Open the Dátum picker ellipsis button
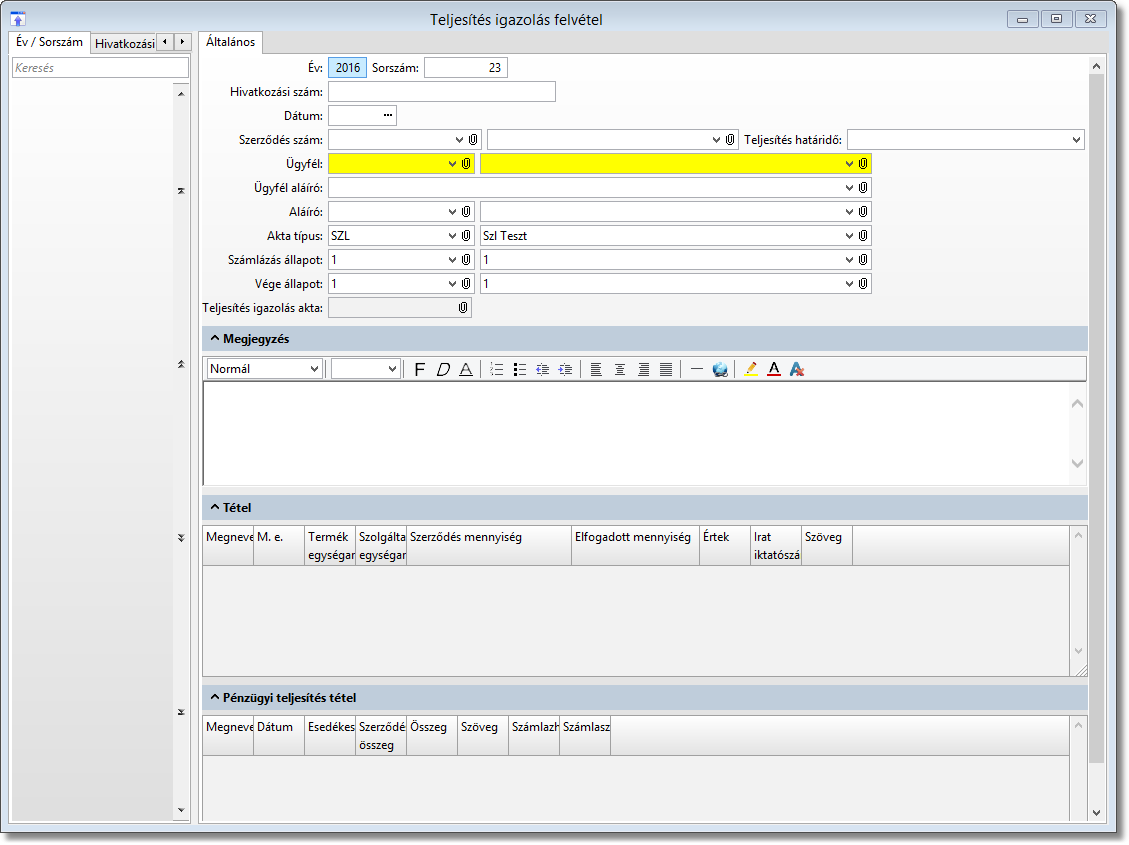 [x=388, y=116]
